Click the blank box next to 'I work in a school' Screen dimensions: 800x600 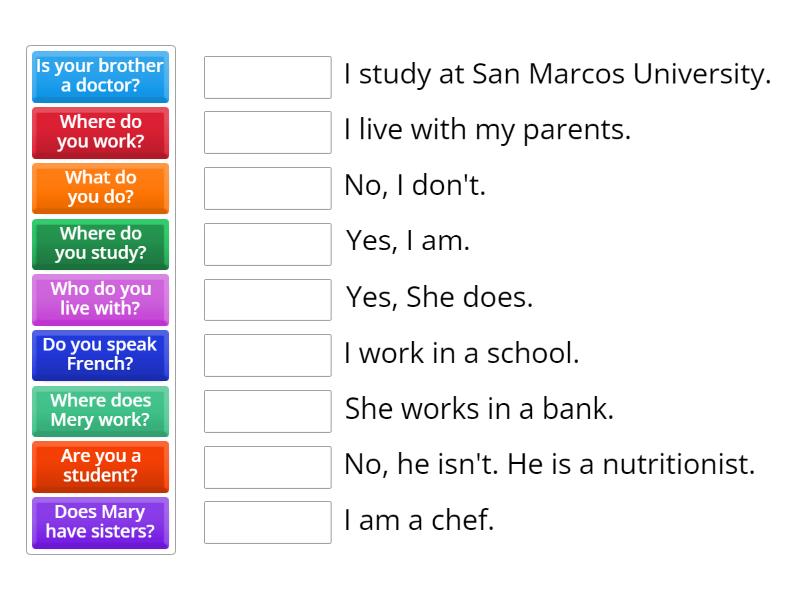point(266,354)
